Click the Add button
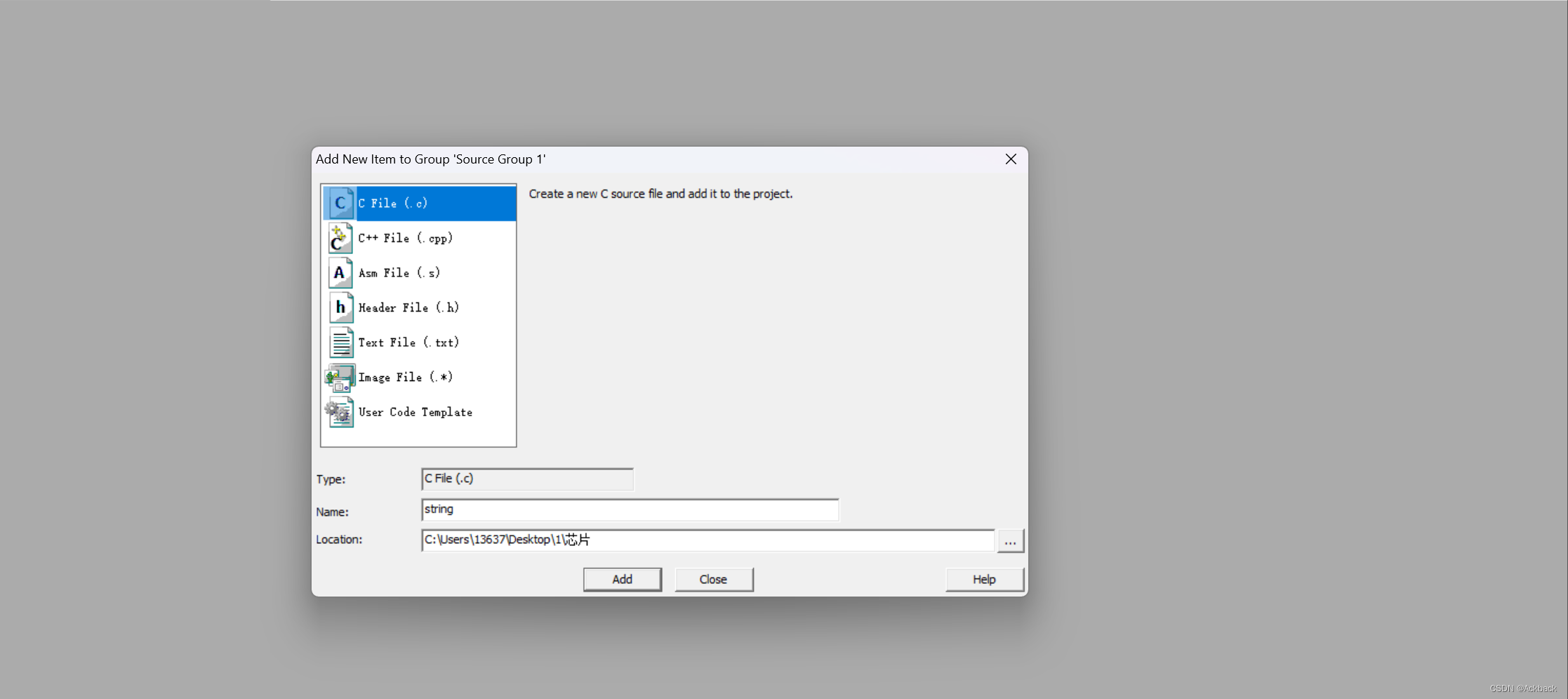1568x699 pixels. pyautogui.click(x=623, y=580)
